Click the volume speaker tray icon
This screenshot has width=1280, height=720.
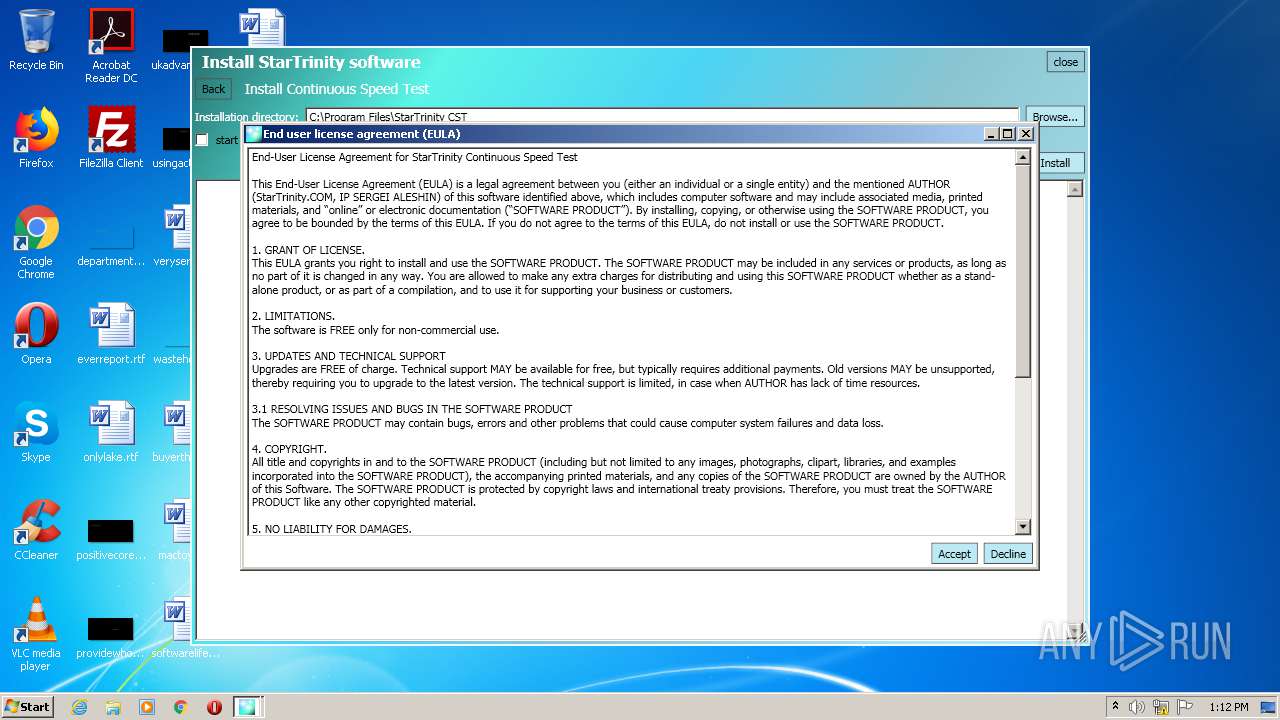click(x=1137, y=707)
